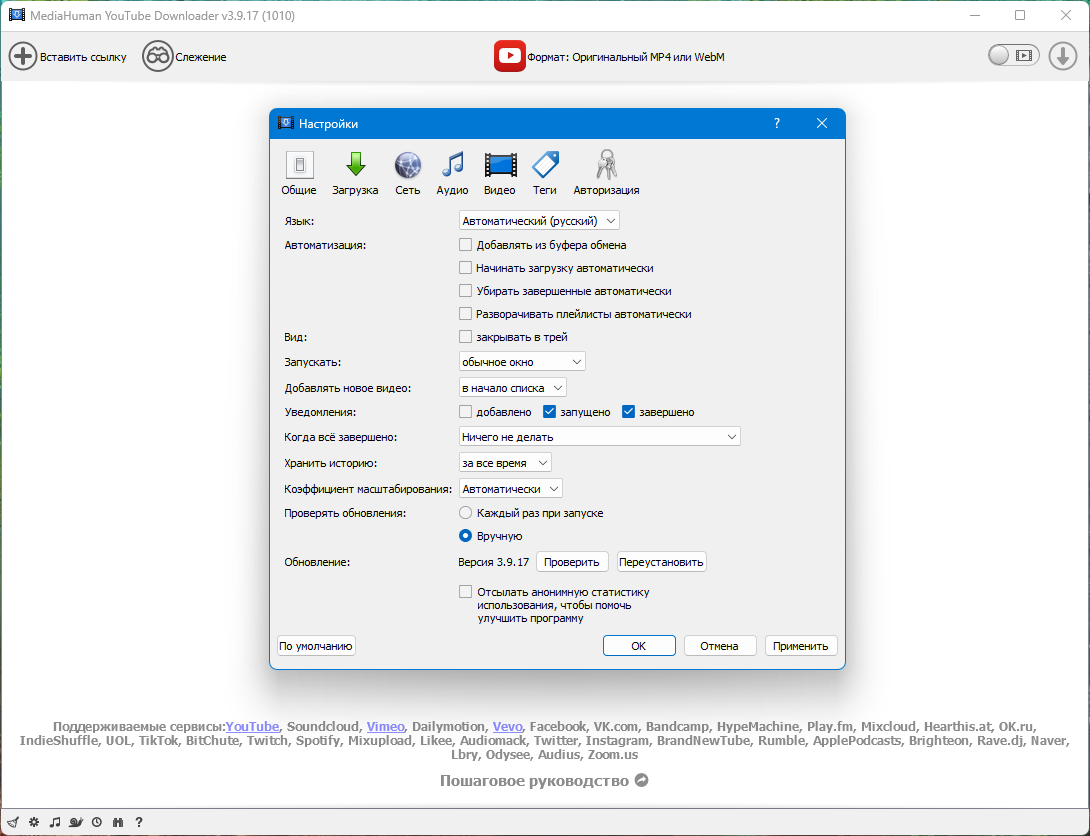The height and width of the screenshot is (836, 1090).
Task: Click the broom icon in the status bar
Action: coord(12,822)
